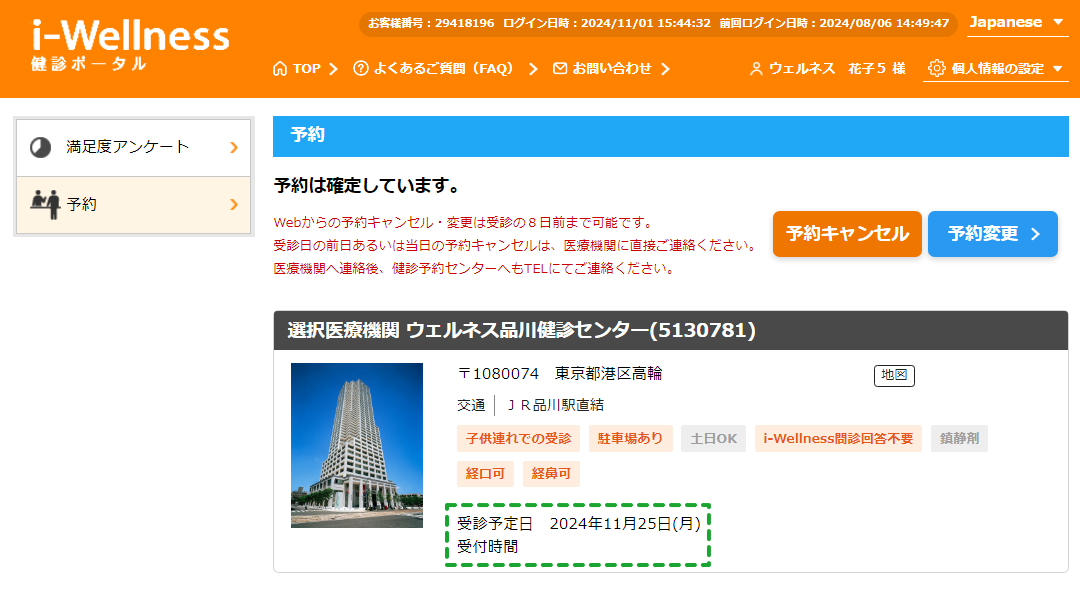Click the i-Wellness問診回答不要 tag
This screenshot has width=1080, height=608.
click(838, 439)
